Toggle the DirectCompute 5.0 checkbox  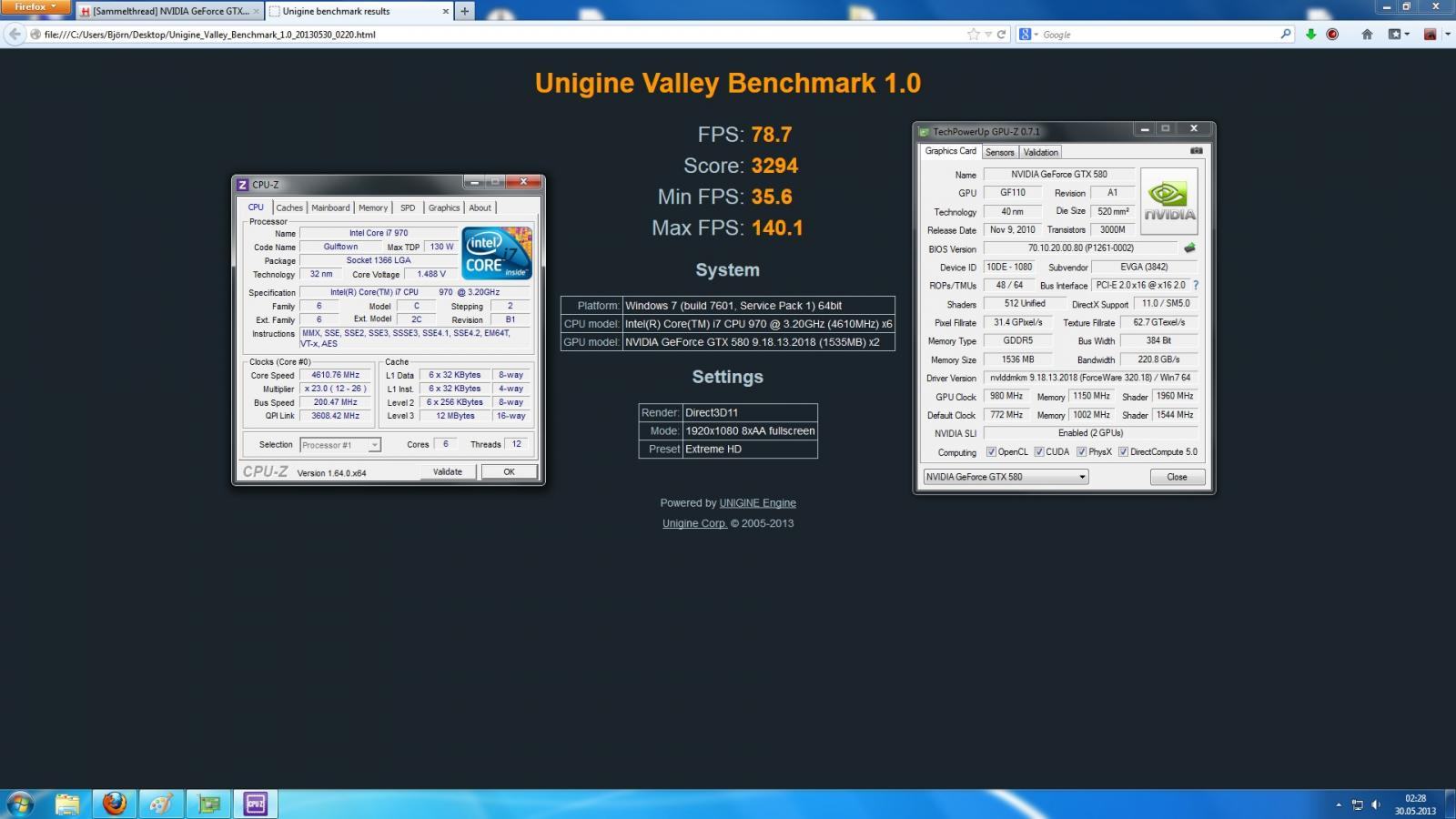tap(1123, 451)
